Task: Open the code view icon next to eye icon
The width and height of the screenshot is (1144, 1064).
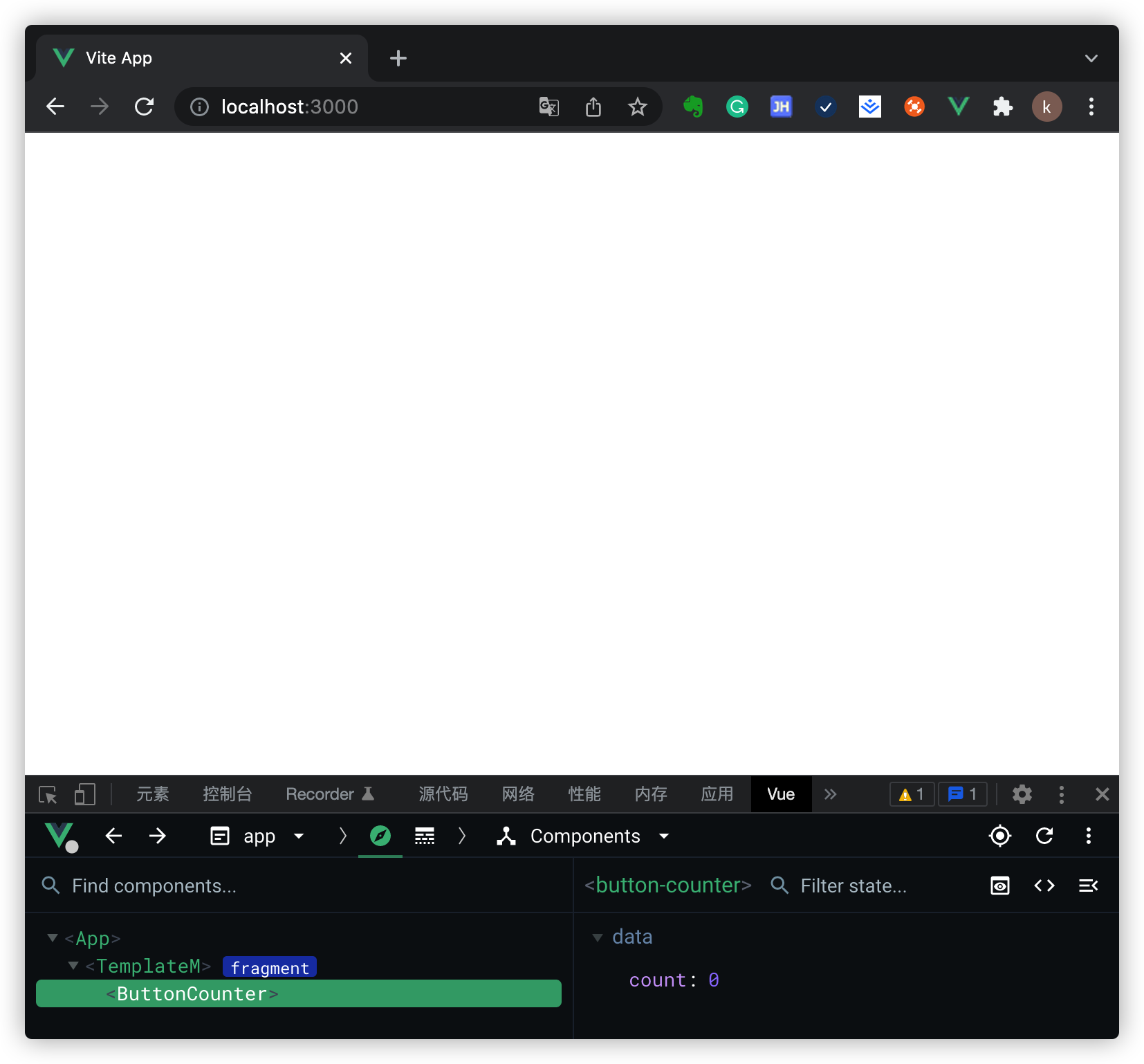Action: coord(1044,886)
